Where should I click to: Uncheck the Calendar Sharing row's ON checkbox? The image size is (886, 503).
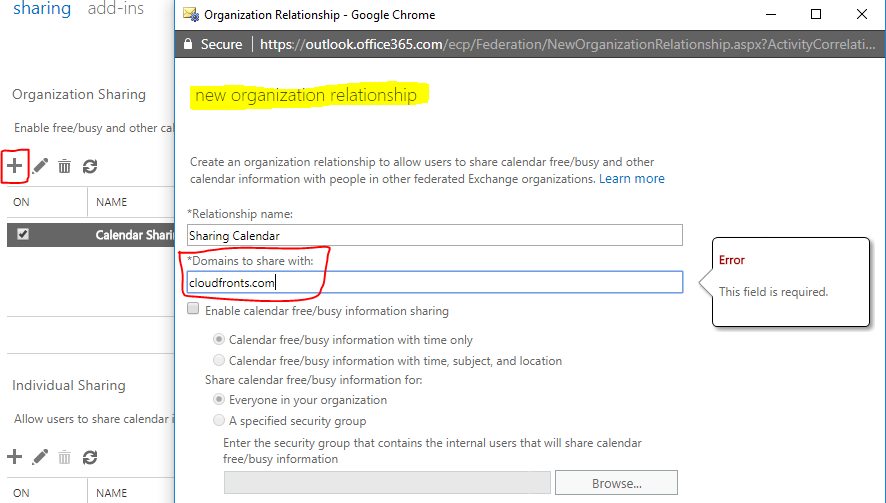pos(23,235)
